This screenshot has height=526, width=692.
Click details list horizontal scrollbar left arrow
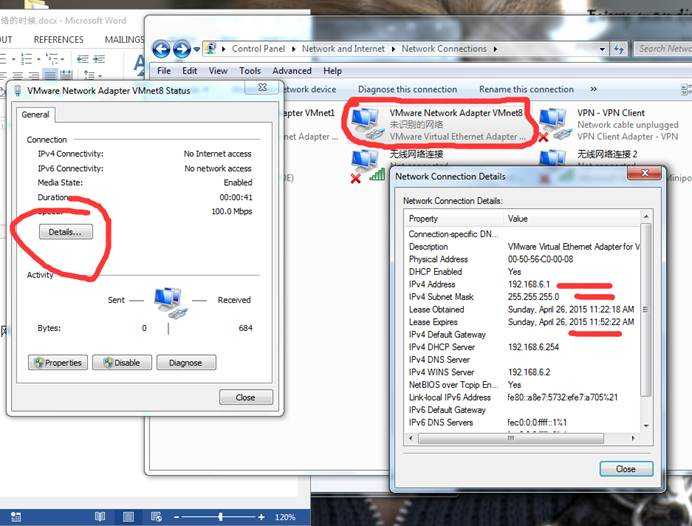(x=411, y=438)
